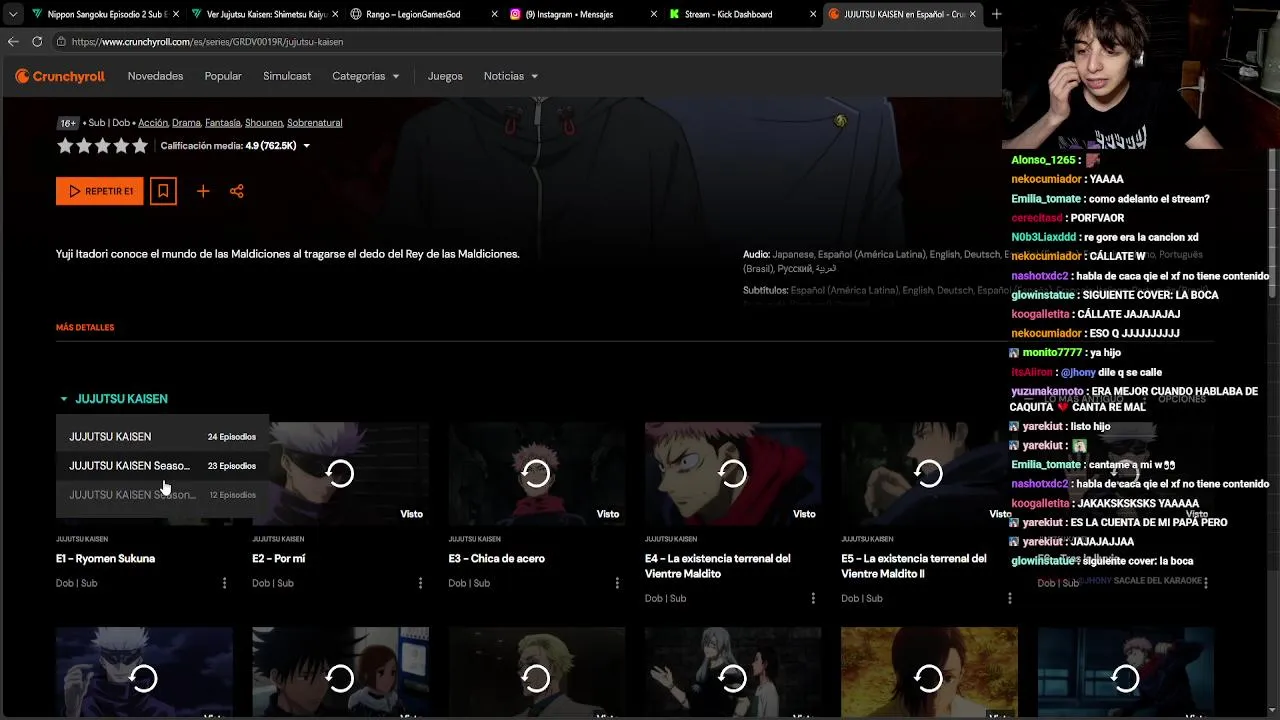Open the Fantasía genre link
Screen dimensions: 1280x720
coord(223,123)
